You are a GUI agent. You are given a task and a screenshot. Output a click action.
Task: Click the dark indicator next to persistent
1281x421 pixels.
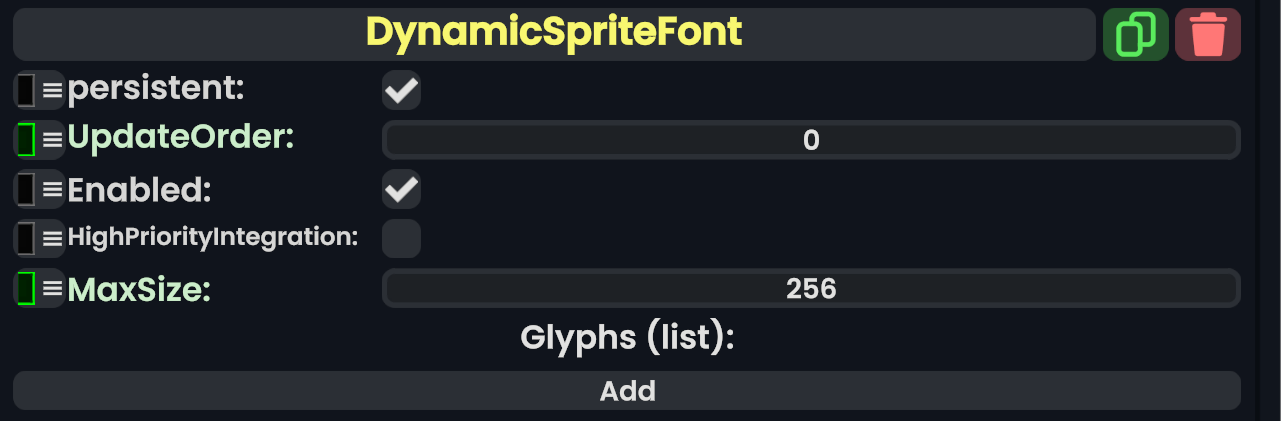(27, 91)
